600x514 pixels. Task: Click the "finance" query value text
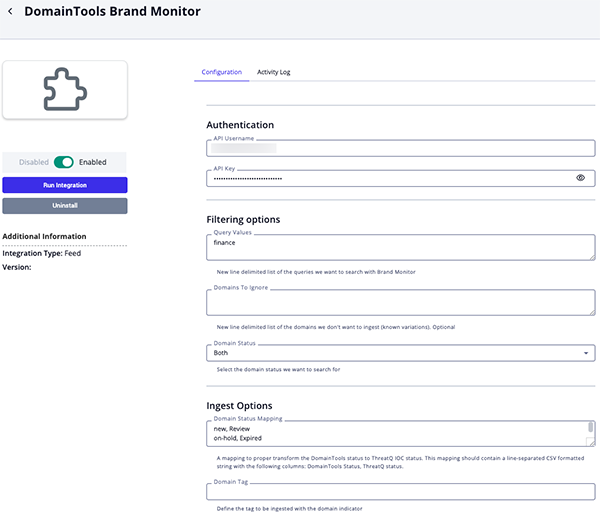[x=224, y=243]
